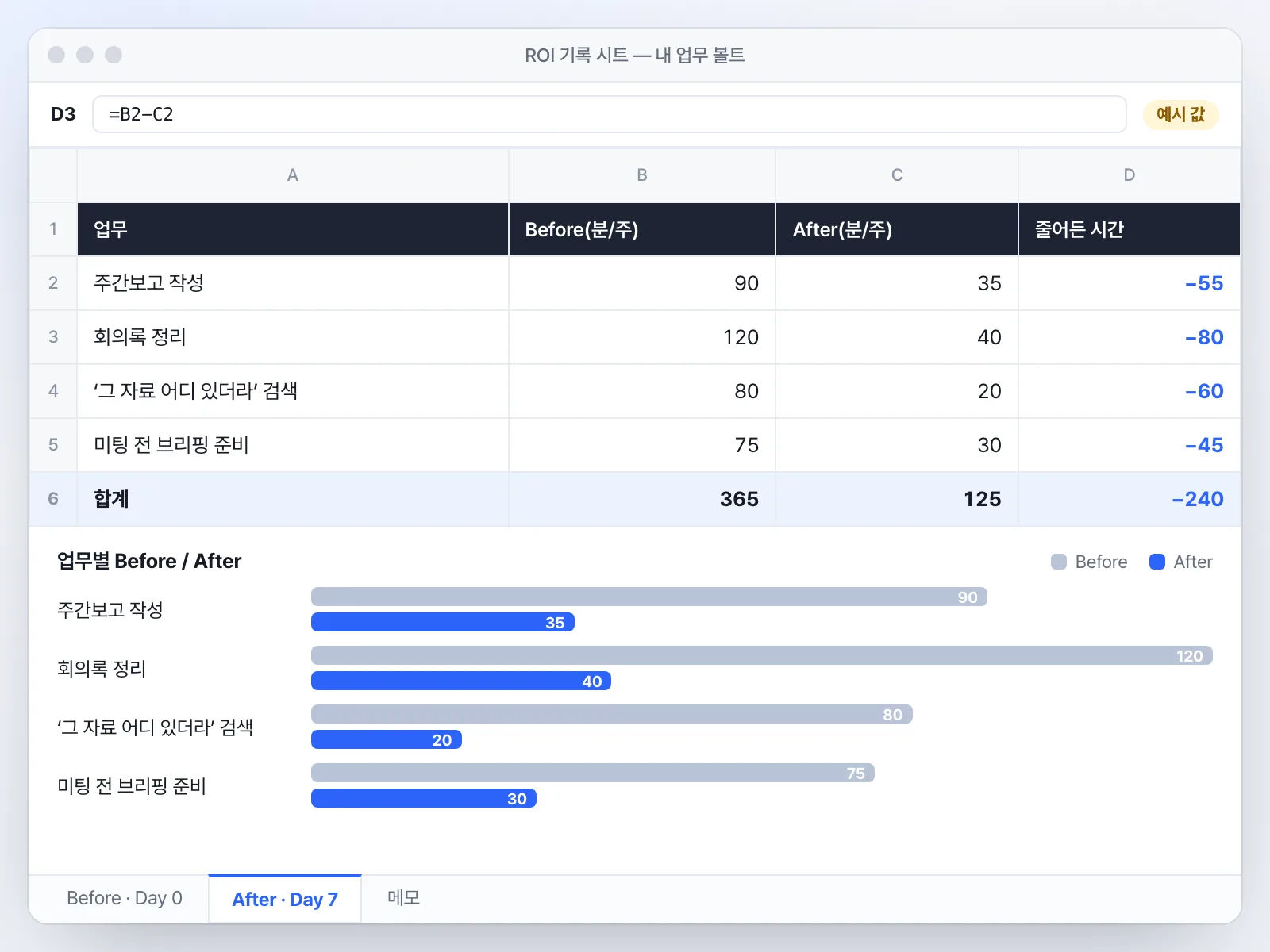
Task: Click the 'After(분/주)' header cell
Action: [x=897, y=229]
